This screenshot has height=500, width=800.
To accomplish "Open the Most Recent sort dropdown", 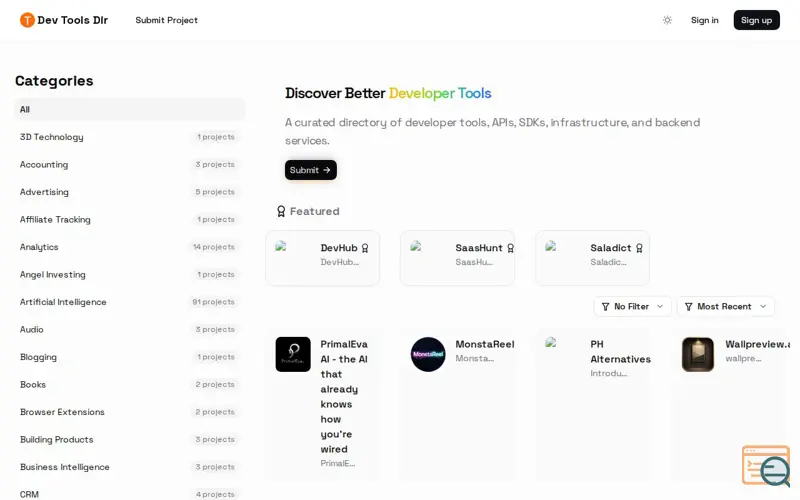I will 726,307.
